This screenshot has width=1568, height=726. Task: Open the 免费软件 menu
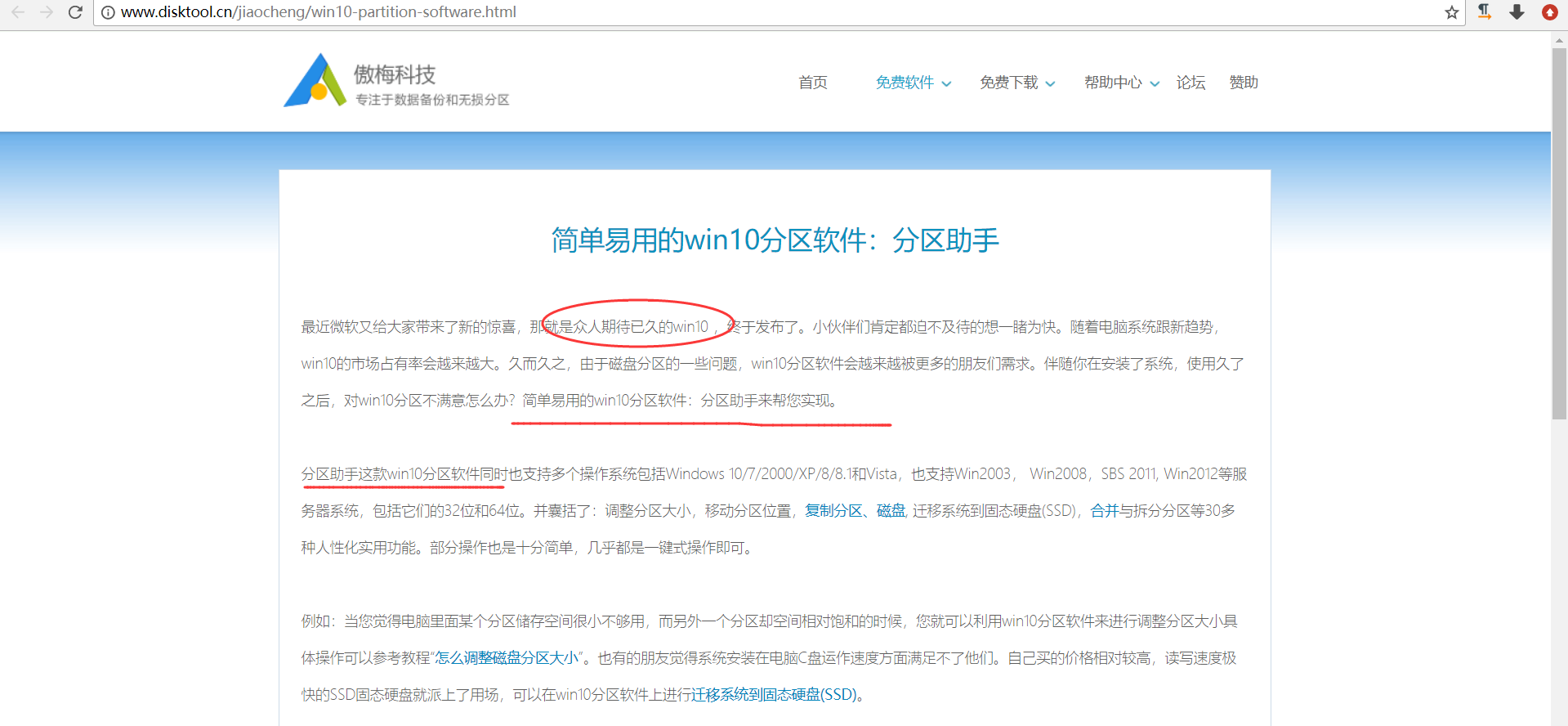click(905, 83)
